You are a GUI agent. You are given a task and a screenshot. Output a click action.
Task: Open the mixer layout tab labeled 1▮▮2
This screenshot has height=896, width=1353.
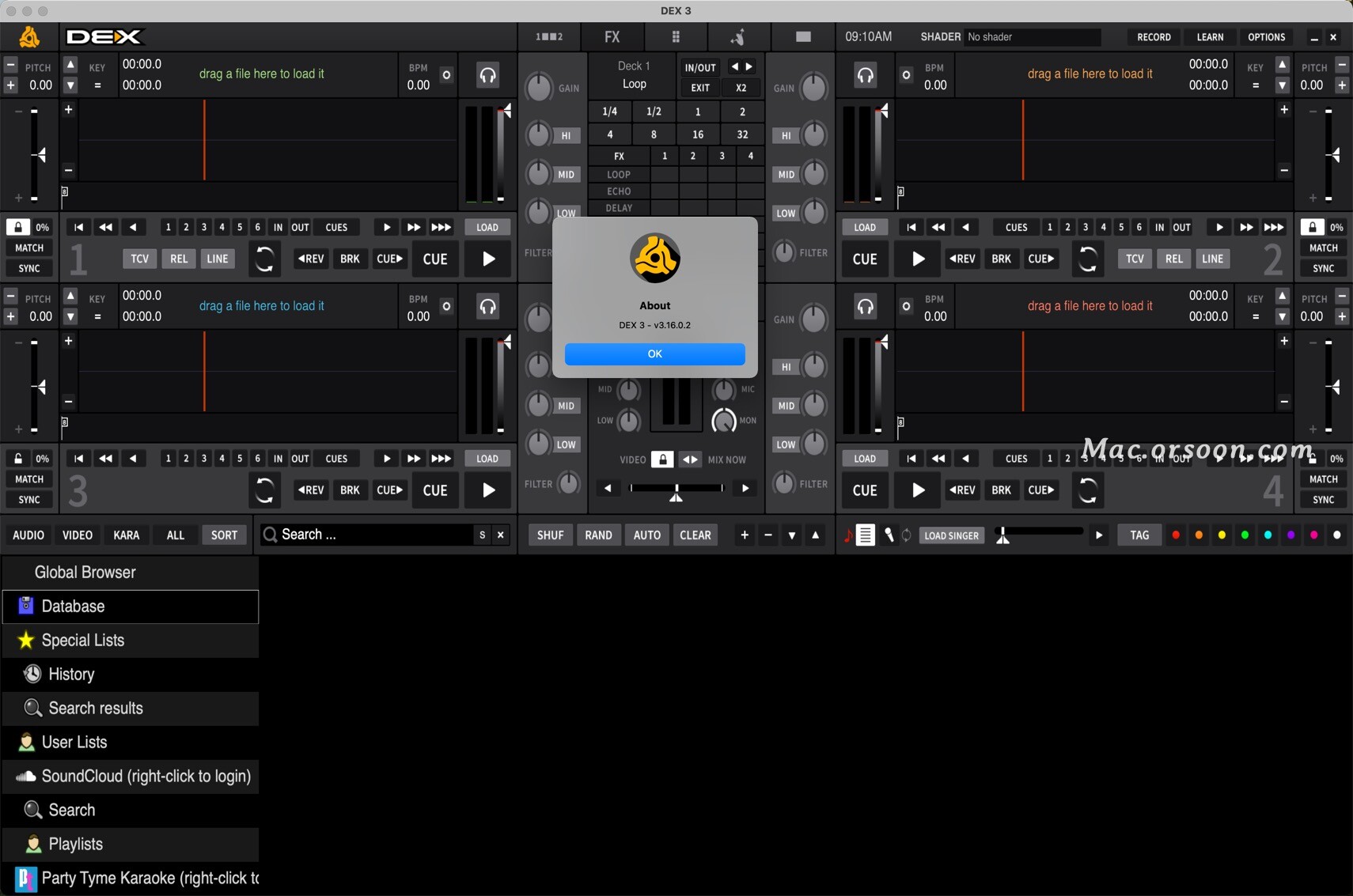(549, 36)
